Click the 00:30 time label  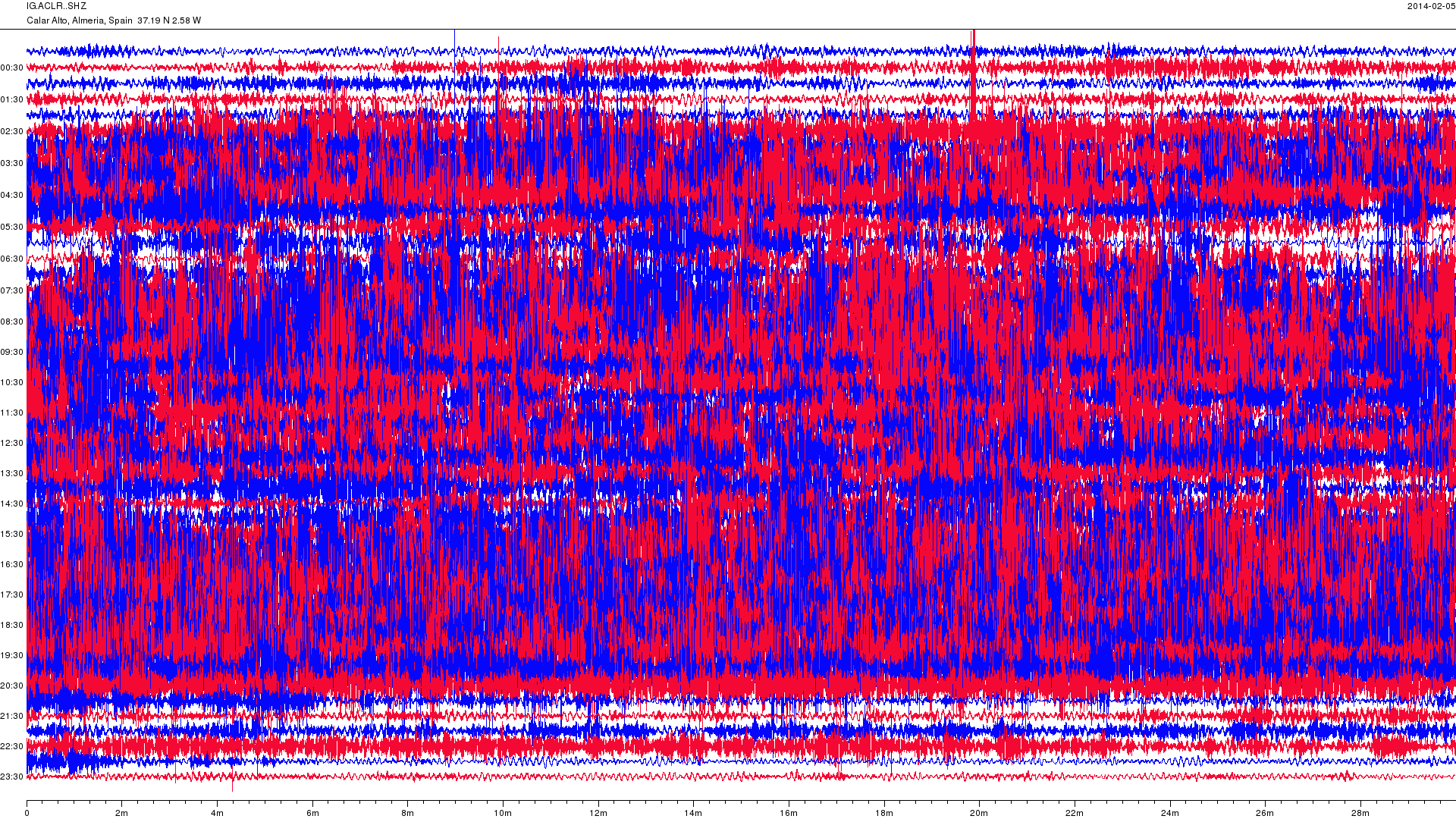12,68
